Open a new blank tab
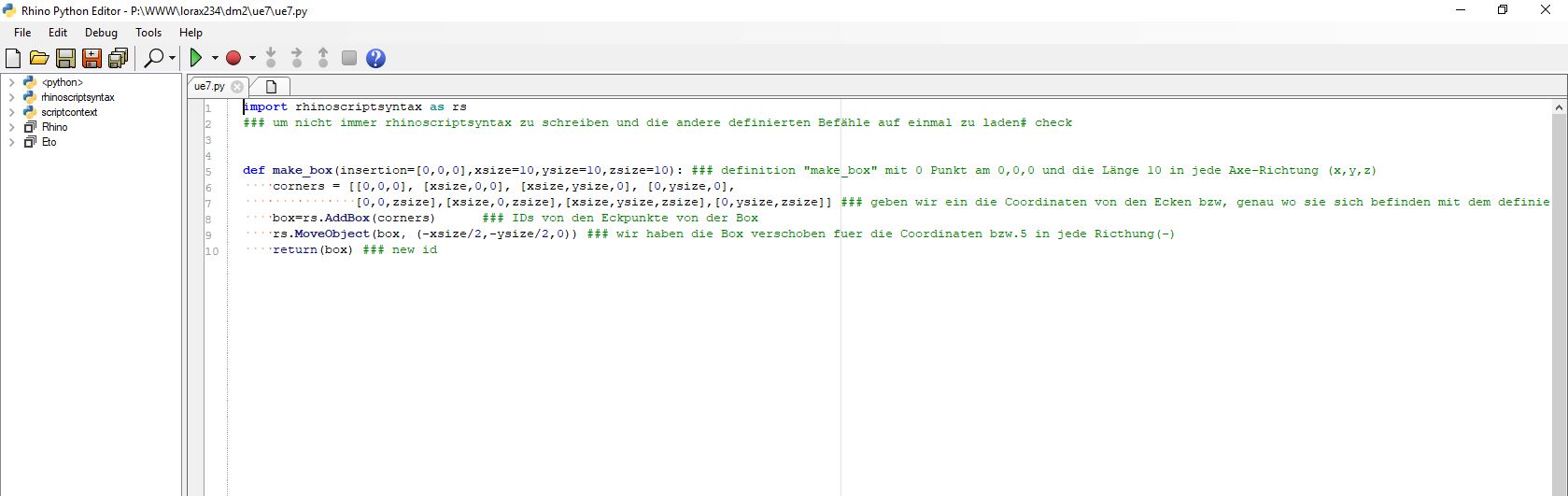Viewport: 1568px width, 496px height. click(271, 87)
